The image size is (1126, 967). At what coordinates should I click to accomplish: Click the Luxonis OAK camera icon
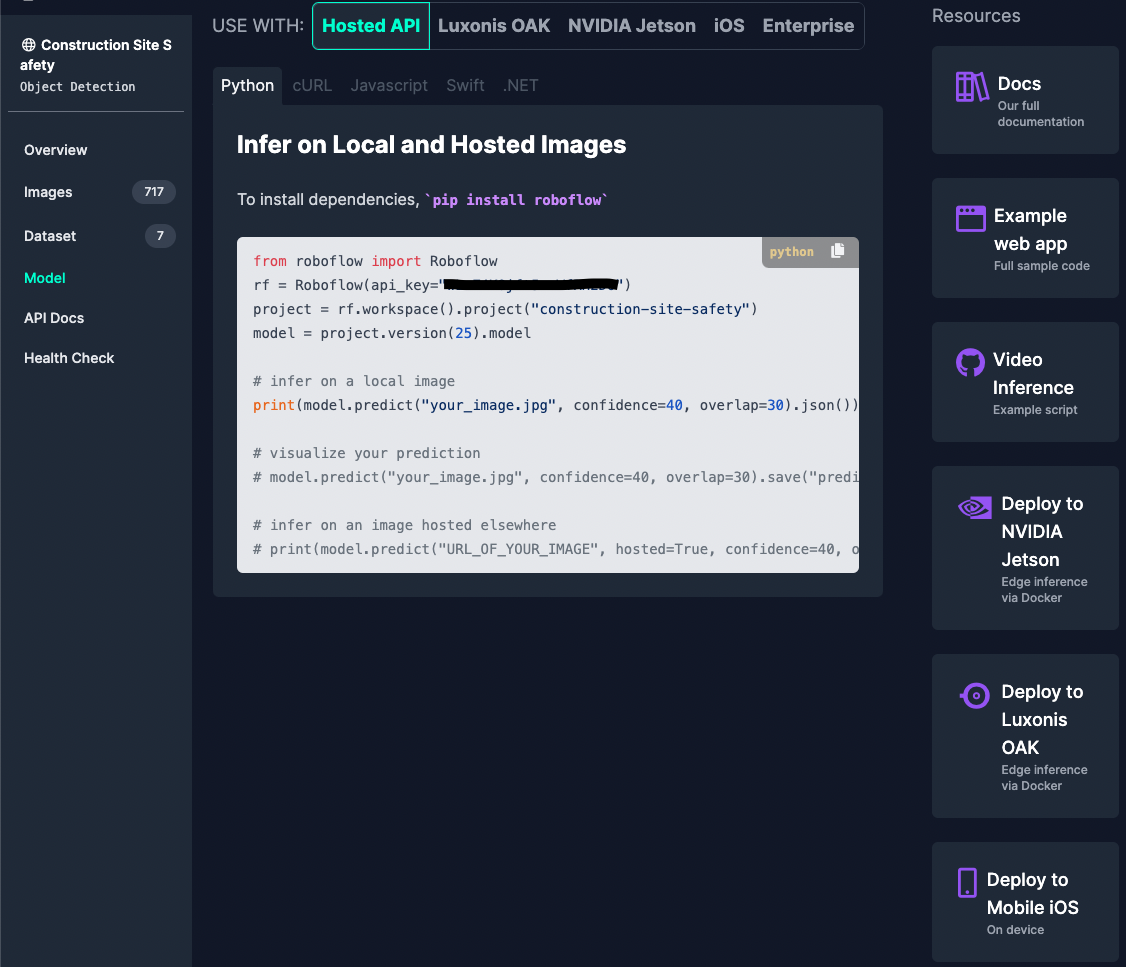tap(974, 695)
